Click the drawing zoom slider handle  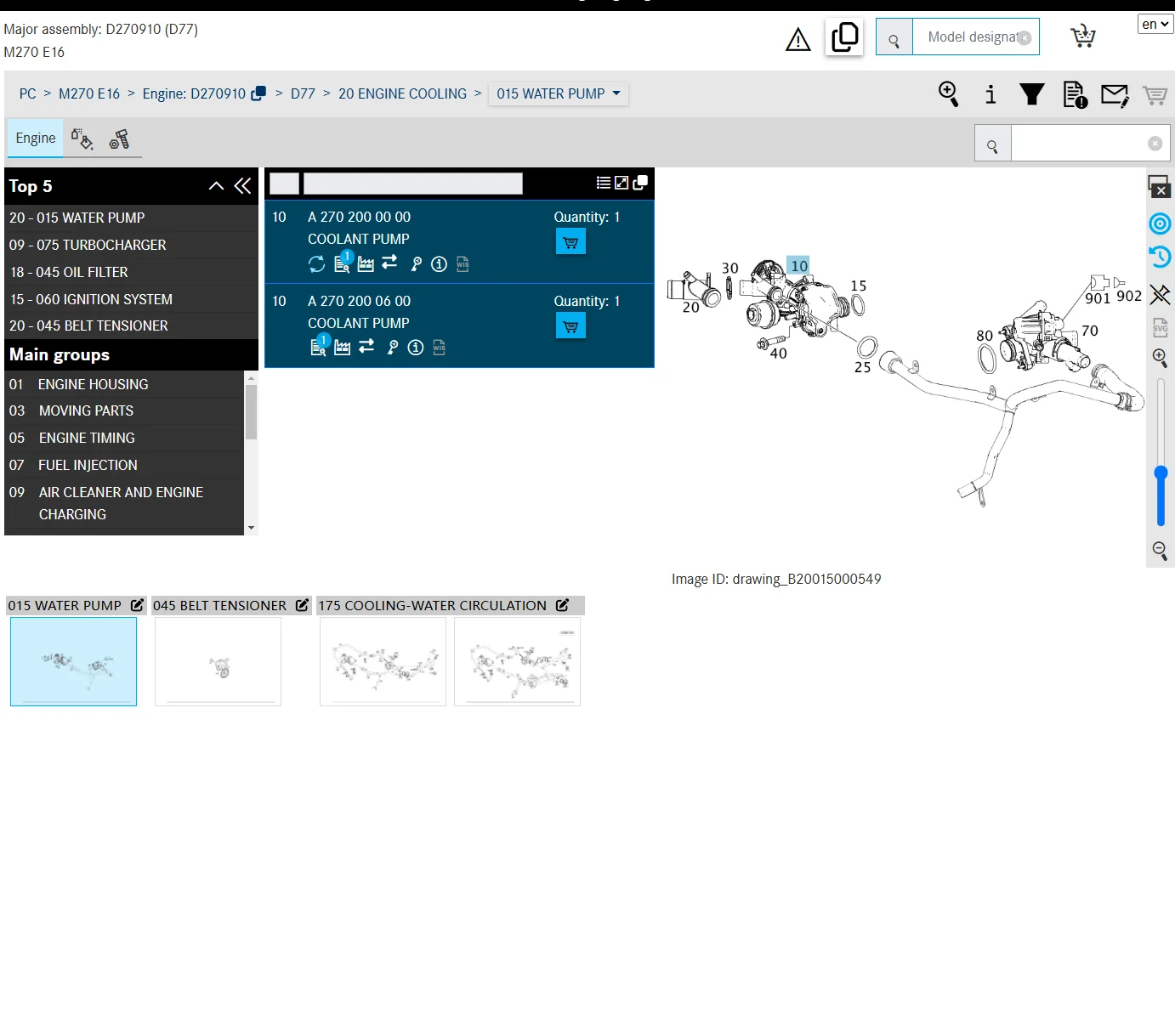pyautogui.click(x=1161, y=473)
